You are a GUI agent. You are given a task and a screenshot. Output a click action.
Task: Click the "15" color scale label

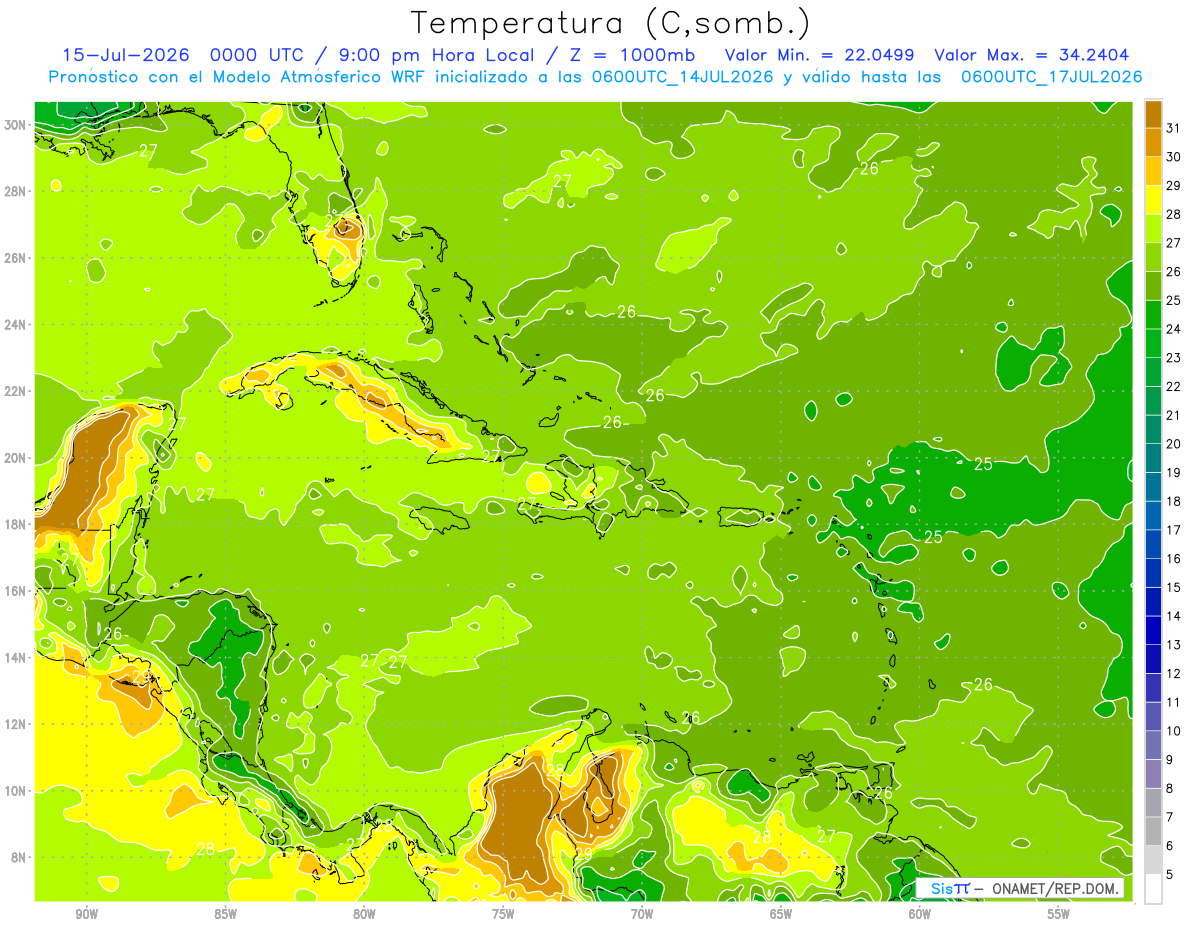coord(1174,588)
